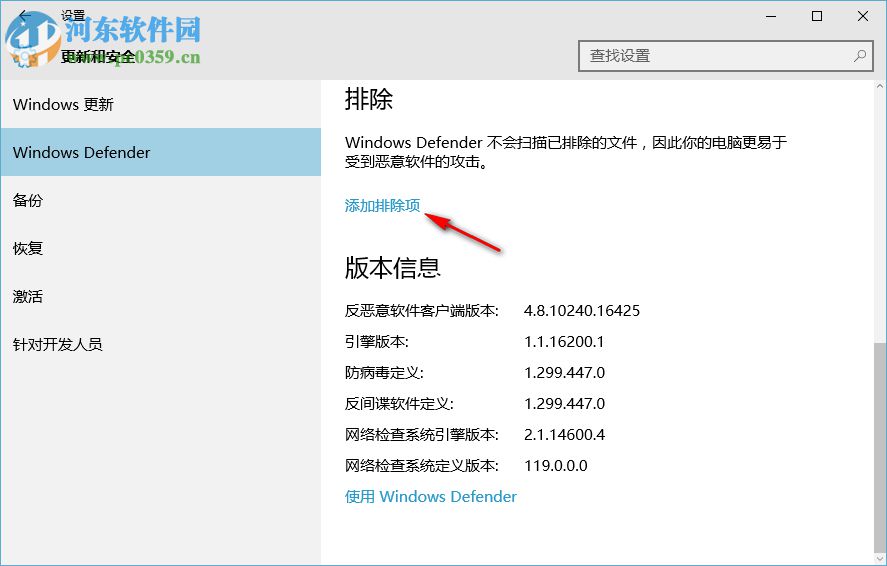Click the scrollbar up arrow
887x566 pixels.
[x=880, y=87]
